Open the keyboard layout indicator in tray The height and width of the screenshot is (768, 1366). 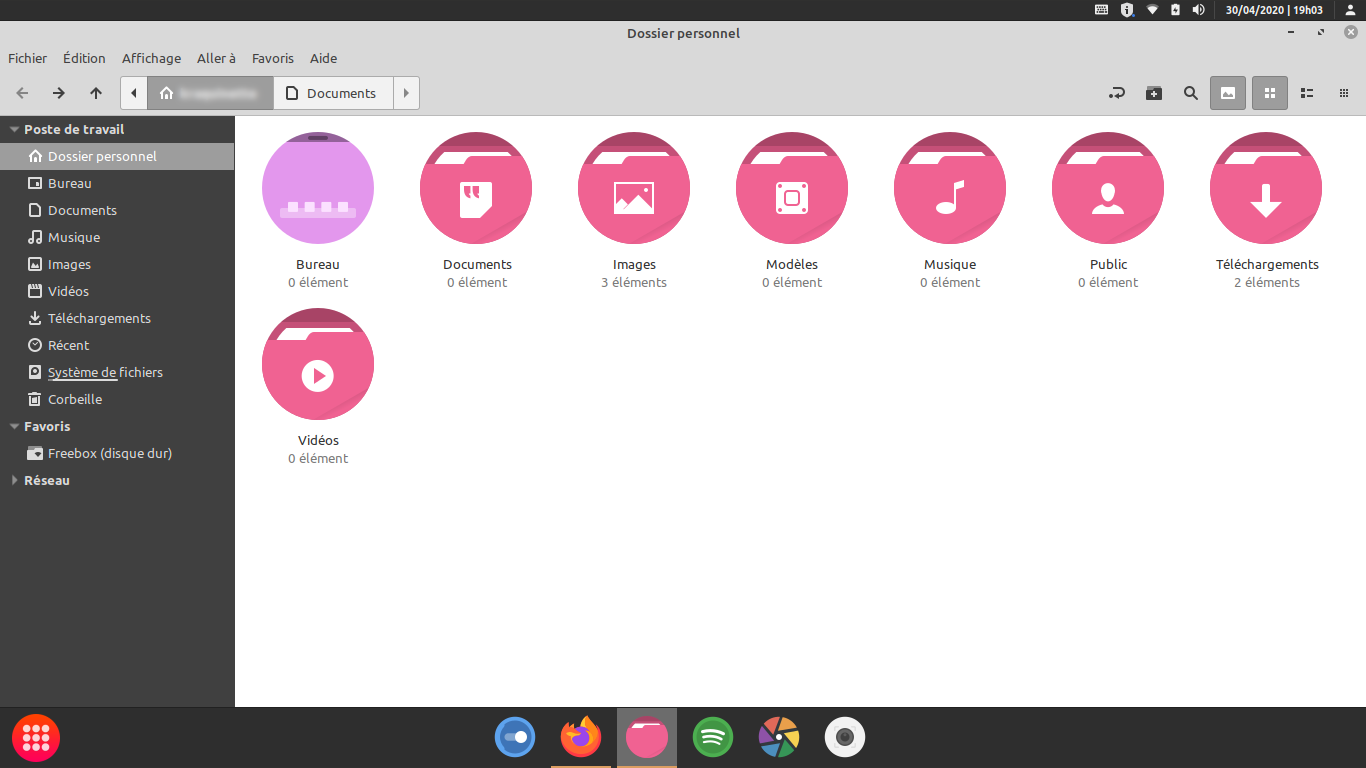coord(1101,10)
